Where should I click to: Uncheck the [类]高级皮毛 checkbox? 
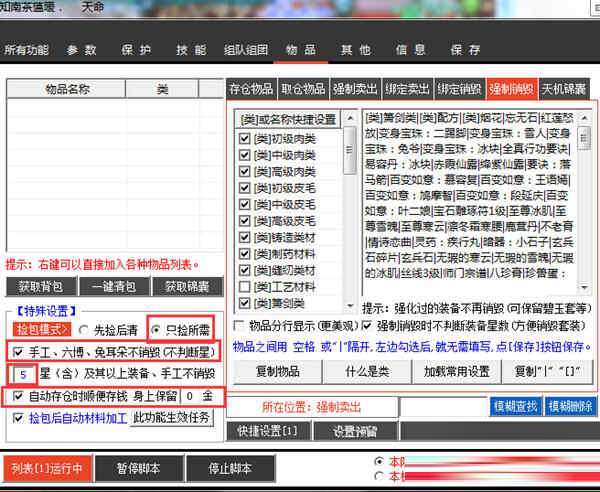[245, 221]
